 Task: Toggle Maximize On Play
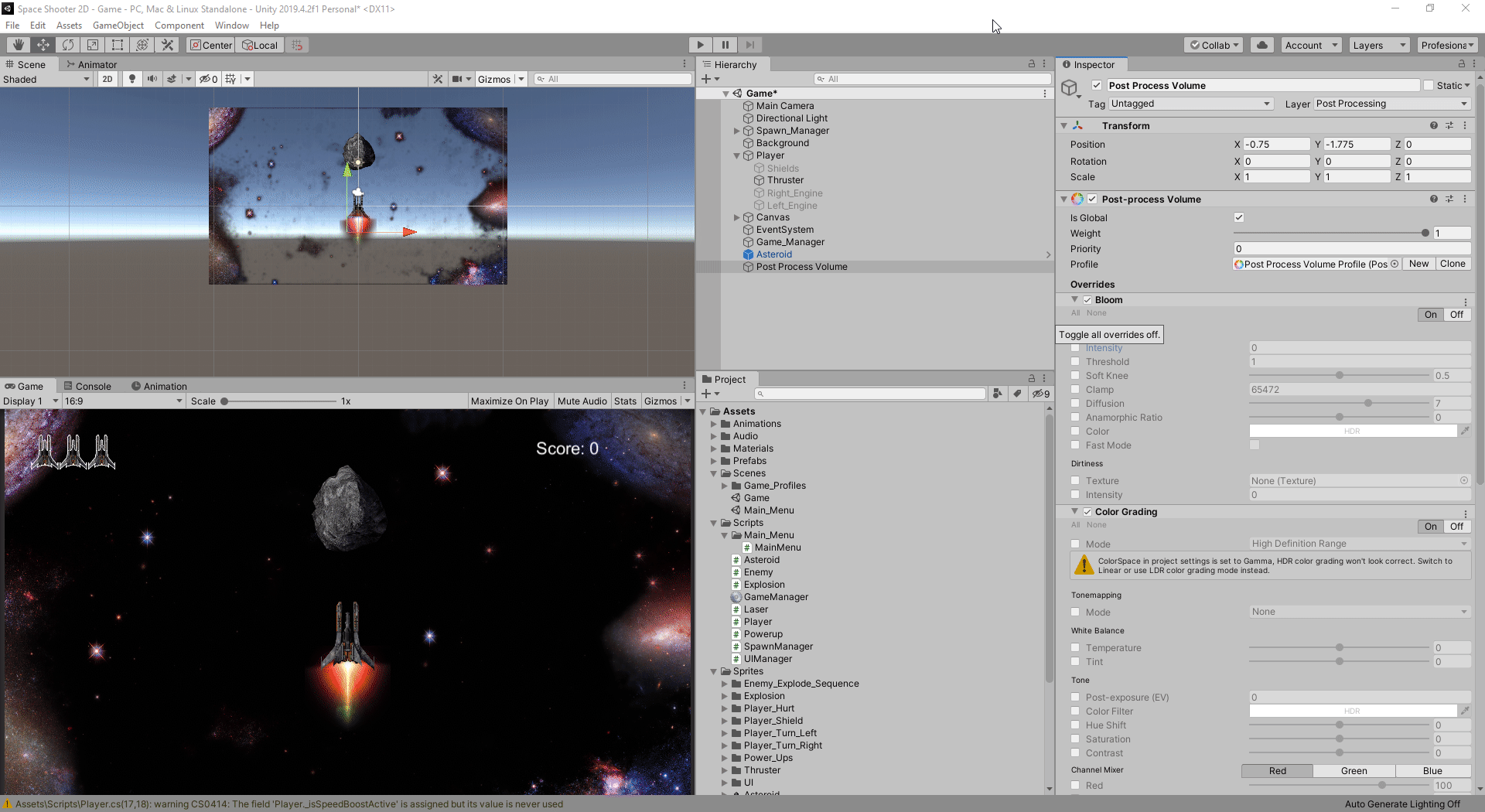click(510, 401)
